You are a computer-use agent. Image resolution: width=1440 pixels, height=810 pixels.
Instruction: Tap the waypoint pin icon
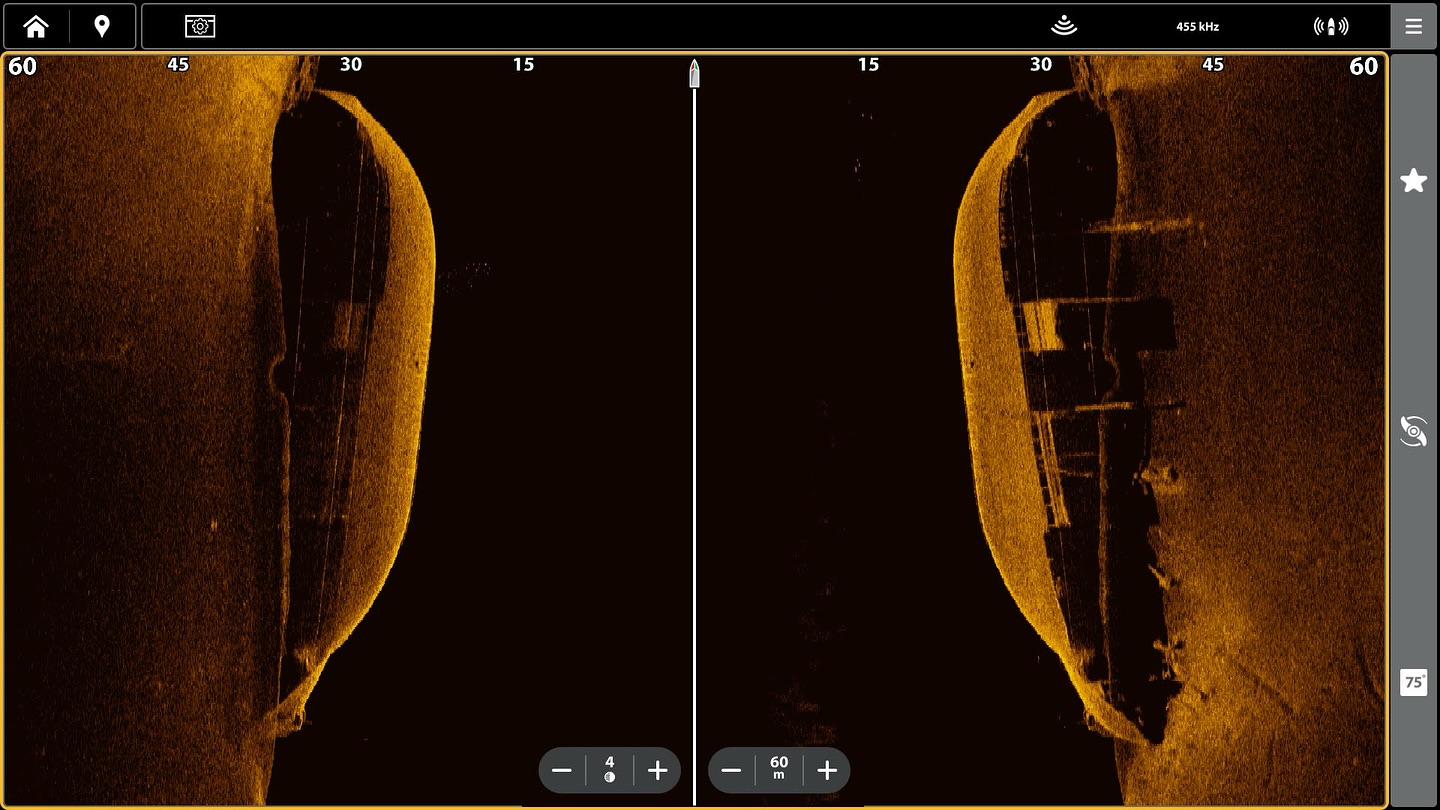(x=101, y=26)
